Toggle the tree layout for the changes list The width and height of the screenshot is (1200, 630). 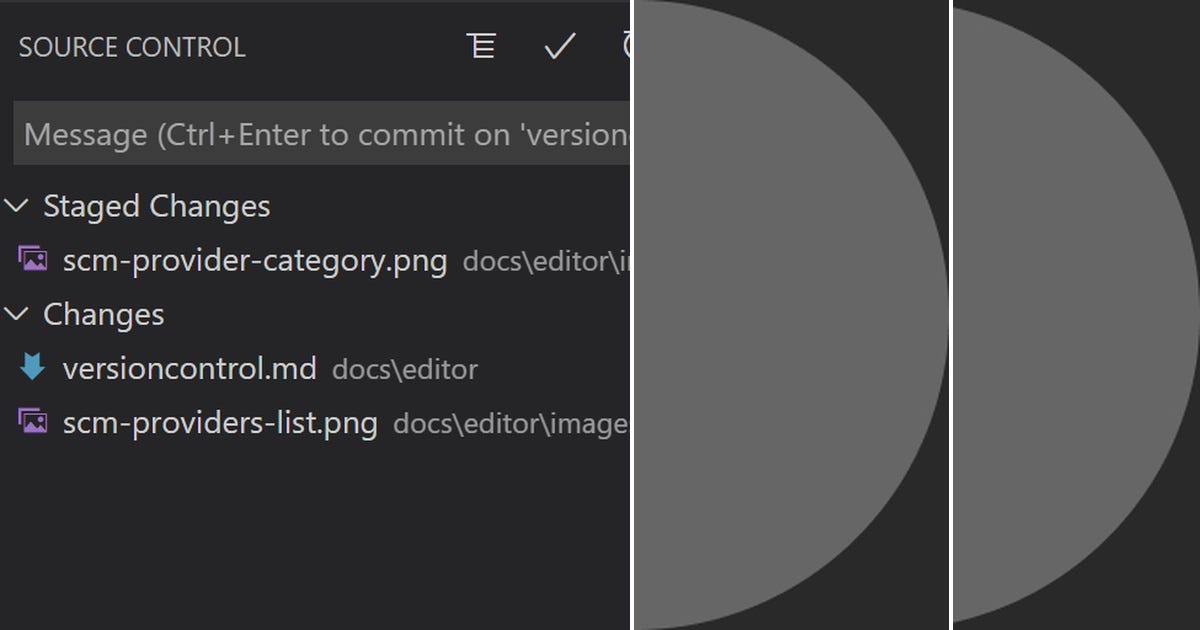[x=481, y=46]
